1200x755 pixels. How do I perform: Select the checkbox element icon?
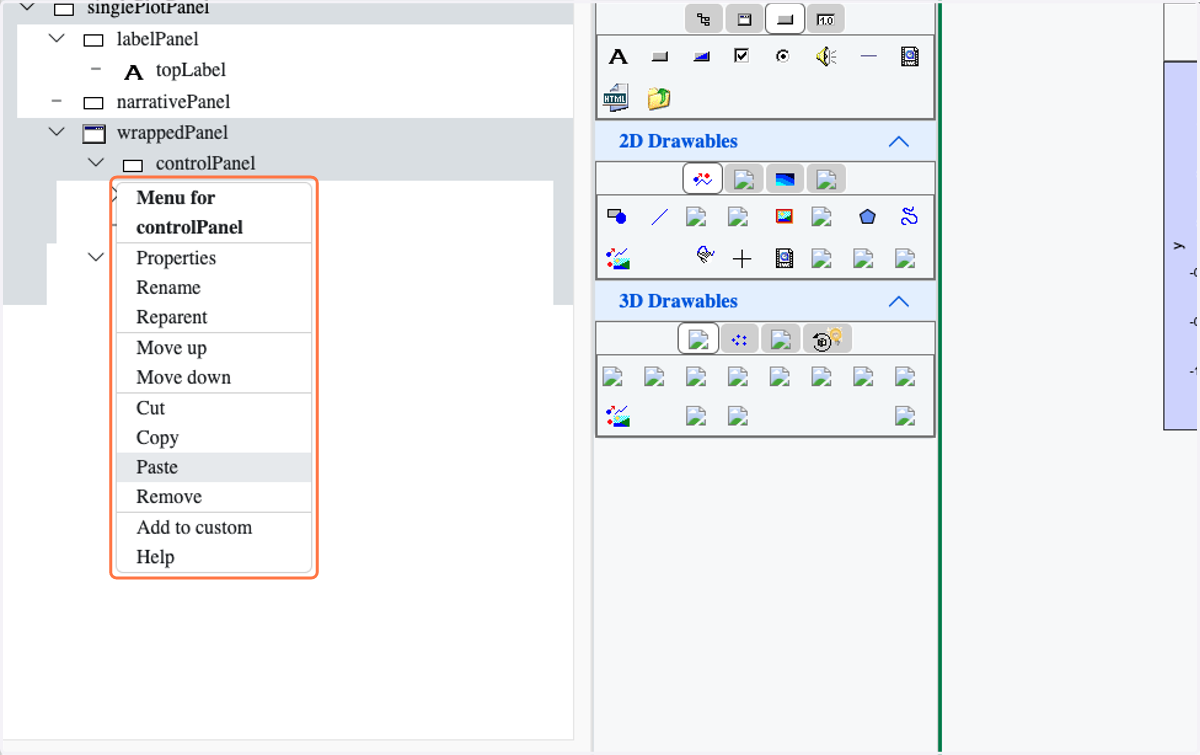pos(741,56)
